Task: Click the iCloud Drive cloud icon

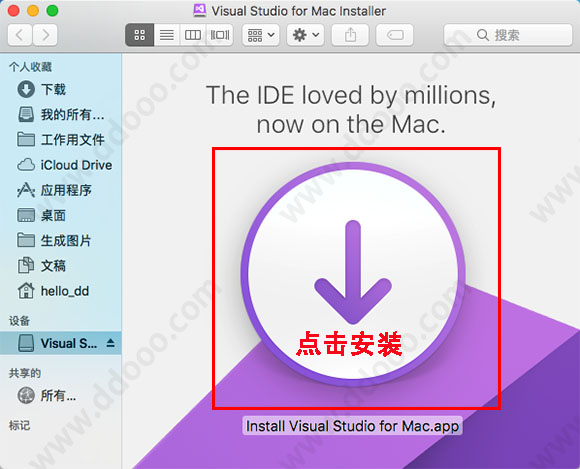Action: tap(26, 165)
